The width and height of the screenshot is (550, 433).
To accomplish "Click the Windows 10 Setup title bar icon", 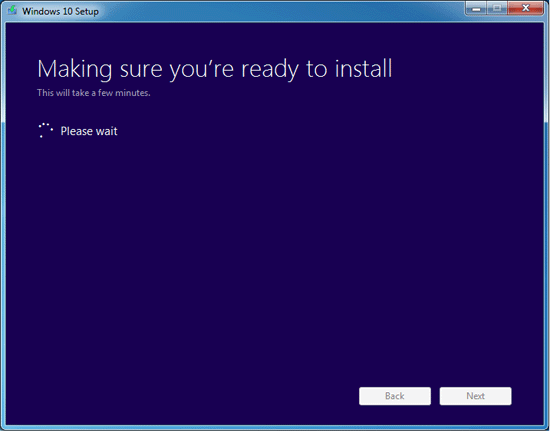I will [x=12, y=10].
